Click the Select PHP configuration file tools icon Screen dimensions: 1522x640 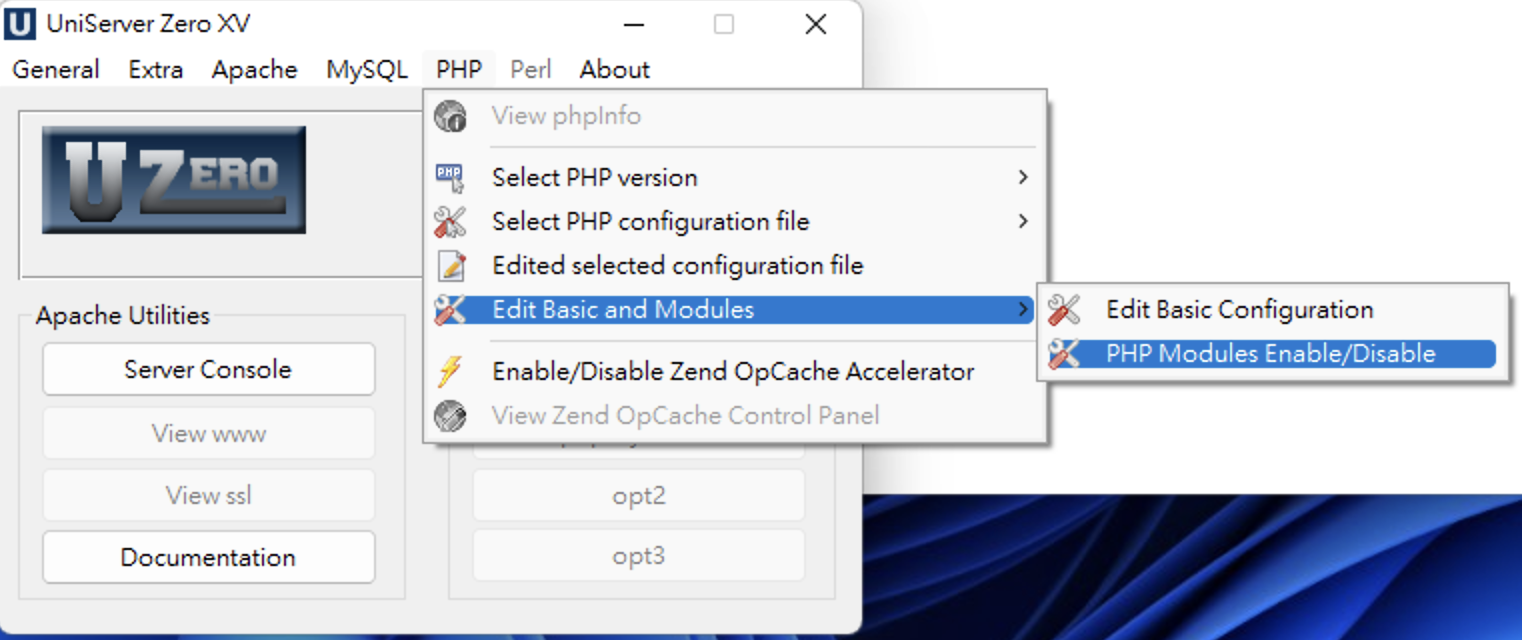[x=451, y=222]
